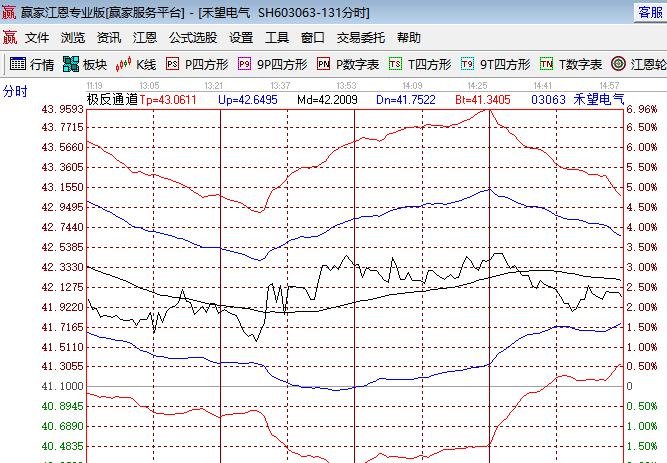Viewport: 667px width, 463px height.
Task: Open the 帮助 menu
Action: pyautogui.click(x=409, y=37)
